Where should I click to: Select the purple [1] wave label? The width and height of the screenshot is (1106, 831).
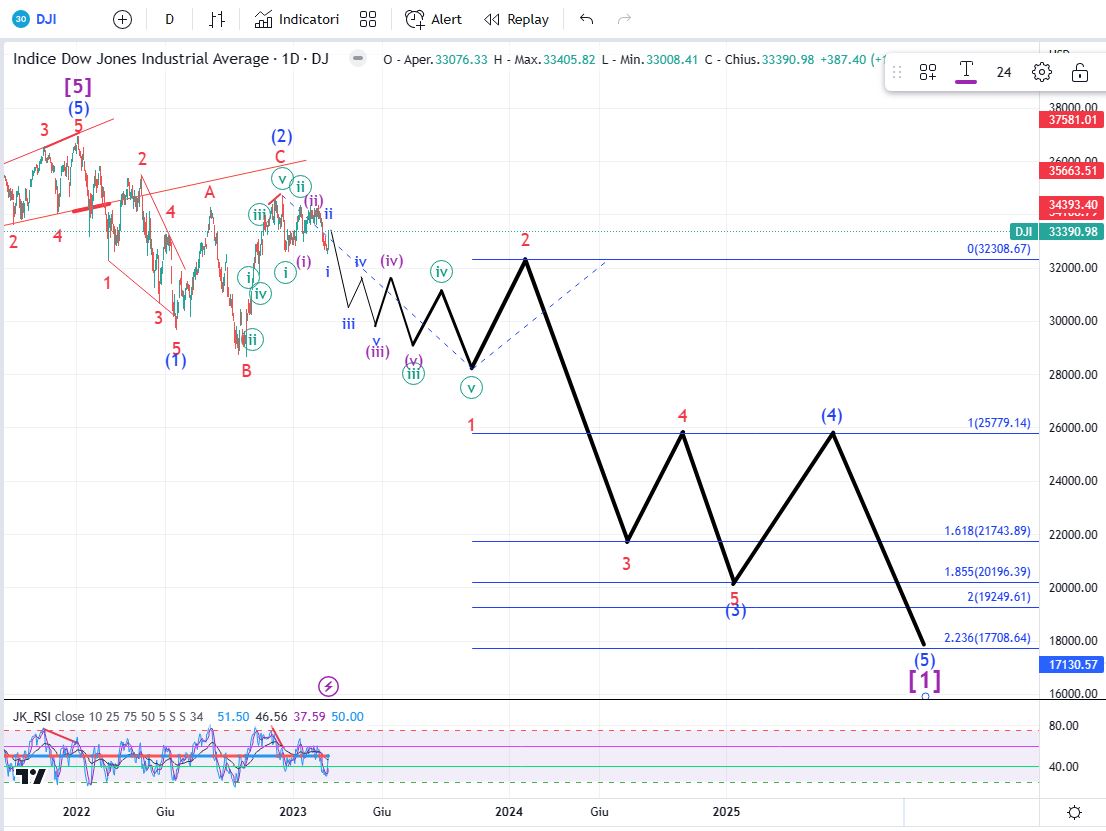tap(924, 681)
